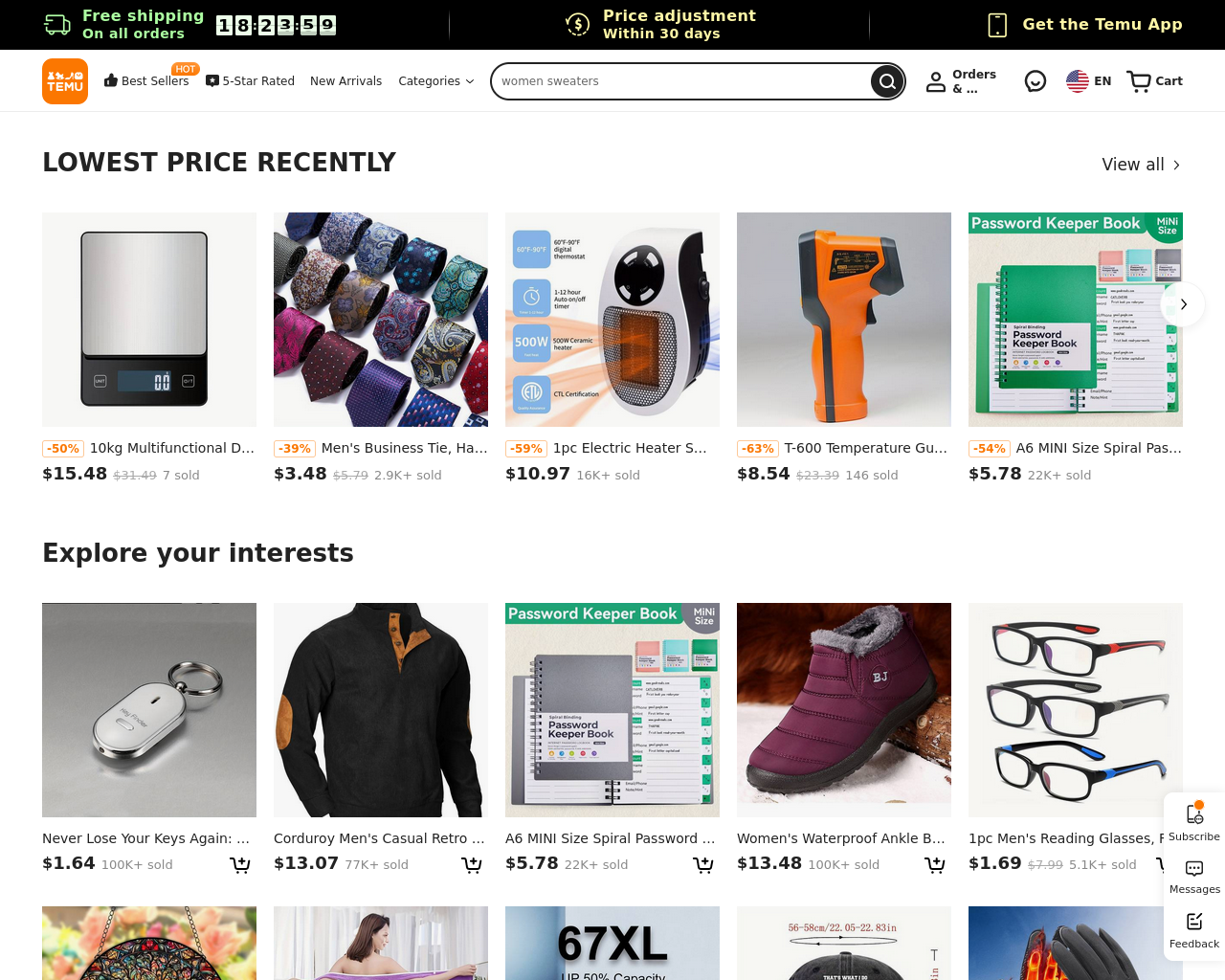
Task: Click Get the Temu App banner
Action: pyautogui.click(x=1085, y=25)
